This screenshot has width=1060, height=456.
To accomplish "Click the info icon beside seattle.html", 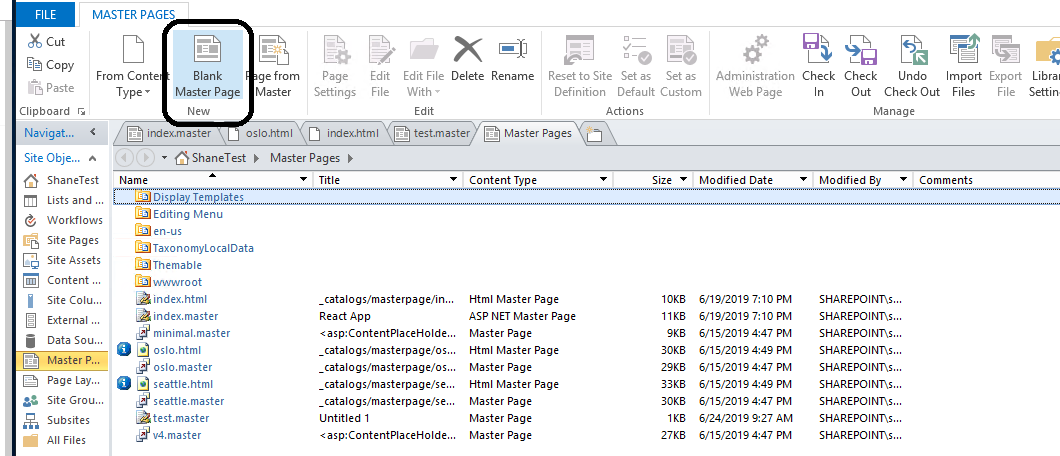I will coord(123,384).
